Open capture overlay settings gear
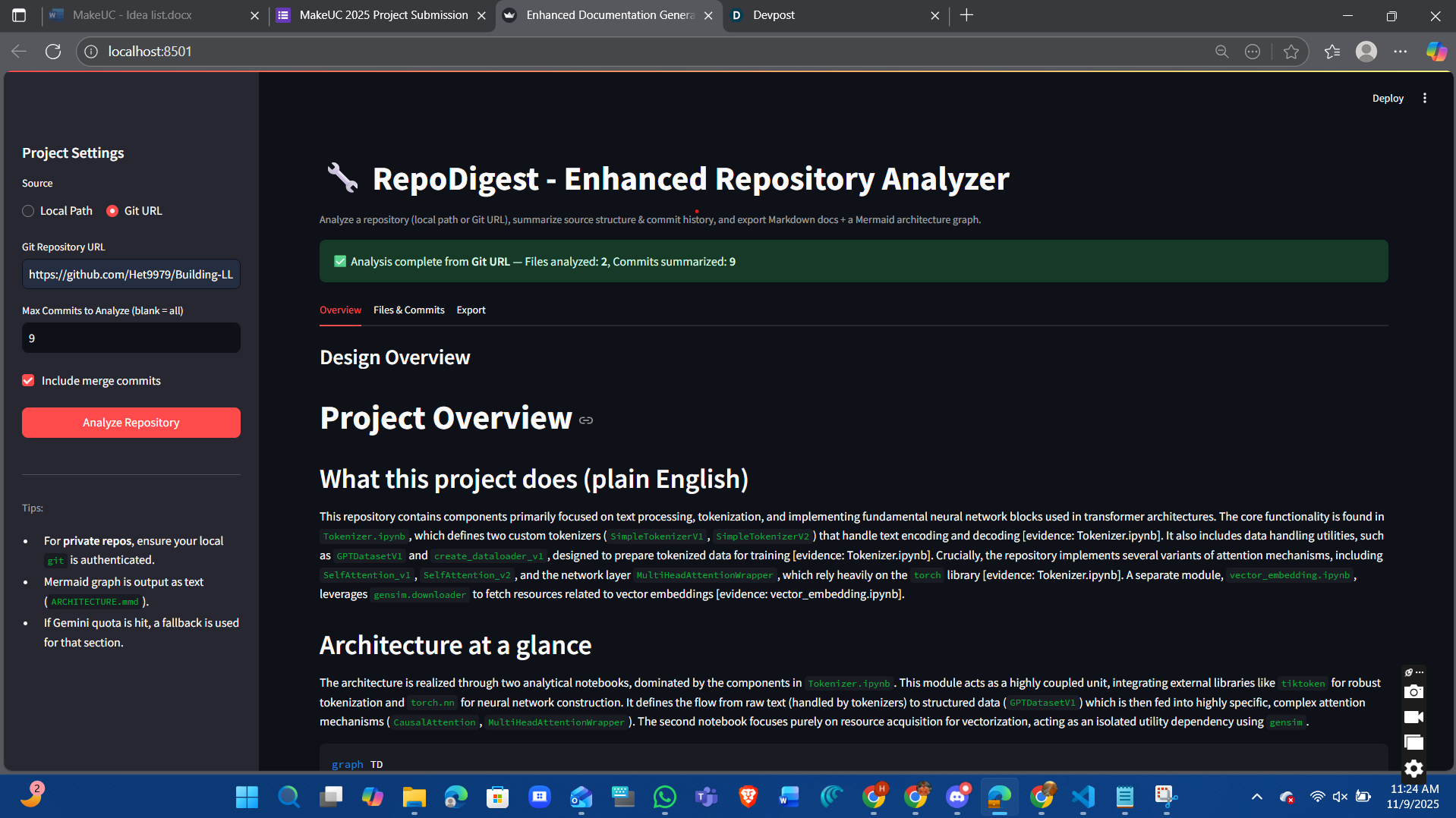 (1413, 769)
